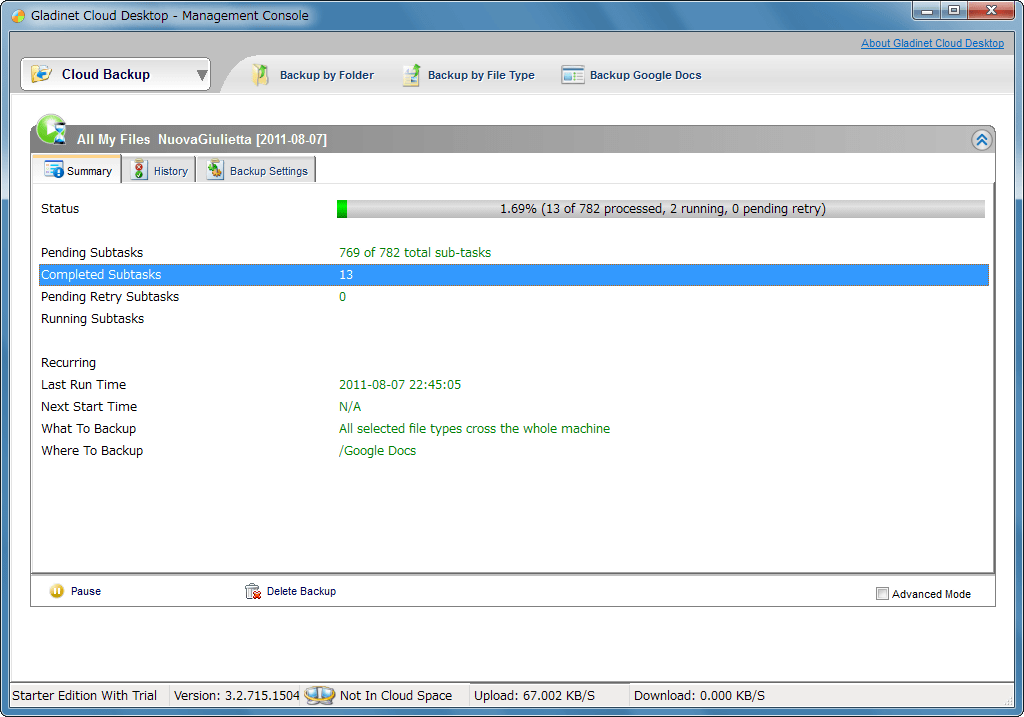
Task: Open the Backup Settings tab
Action: [x=257, y=171]
